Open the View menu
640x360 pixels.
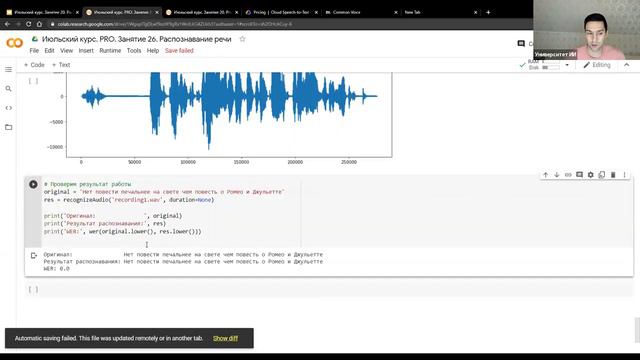click(67, 51)
